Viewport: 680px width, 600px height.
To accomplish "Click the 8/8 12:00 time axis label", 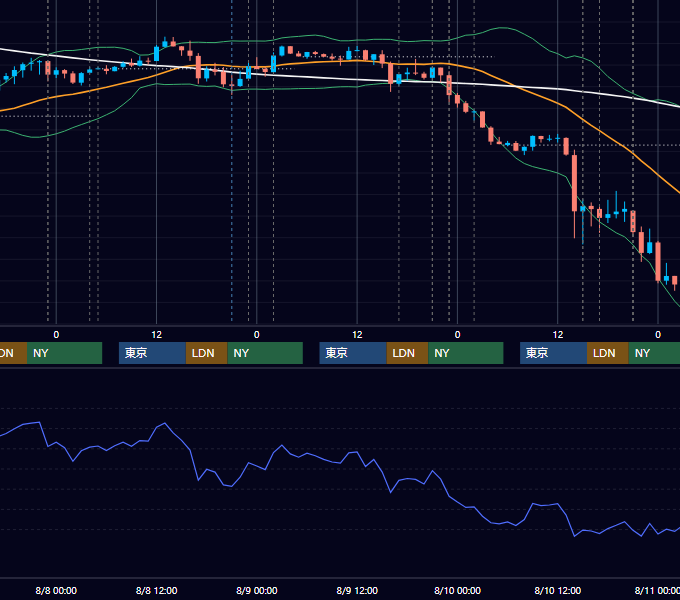I will point(157,590).
